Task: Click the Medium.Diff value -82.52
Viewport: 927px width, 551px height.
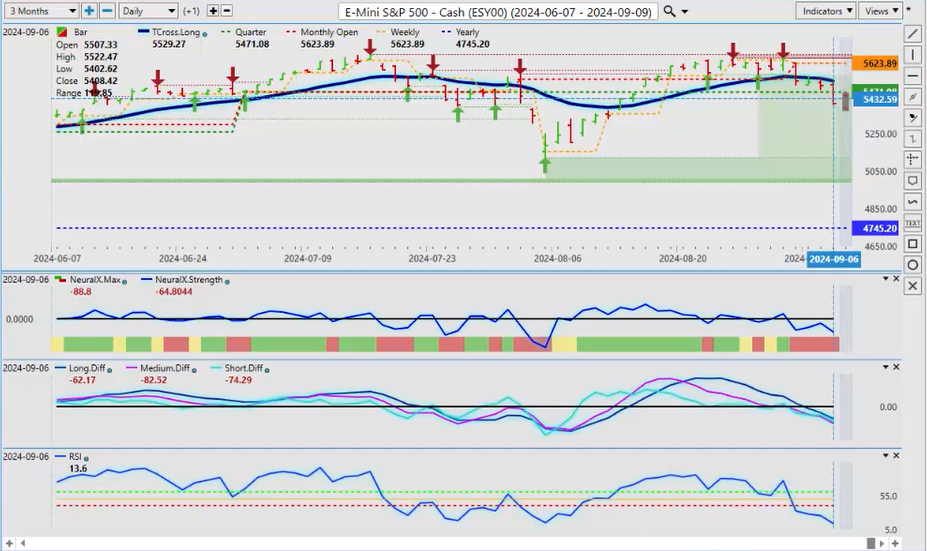Action: 154,380
